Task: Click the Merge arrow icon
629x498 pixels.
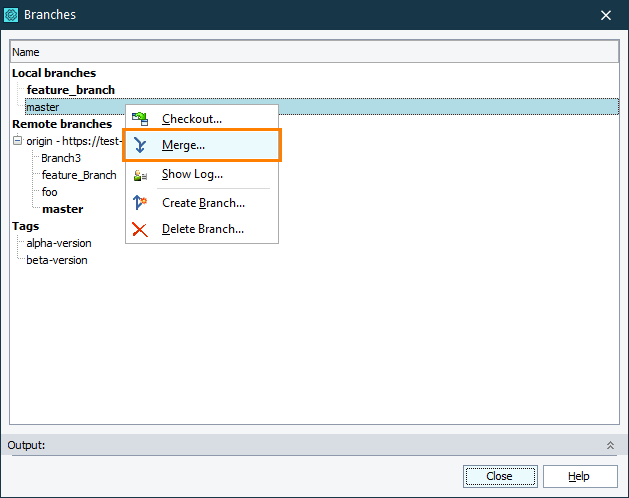Action: click(140, 145)
